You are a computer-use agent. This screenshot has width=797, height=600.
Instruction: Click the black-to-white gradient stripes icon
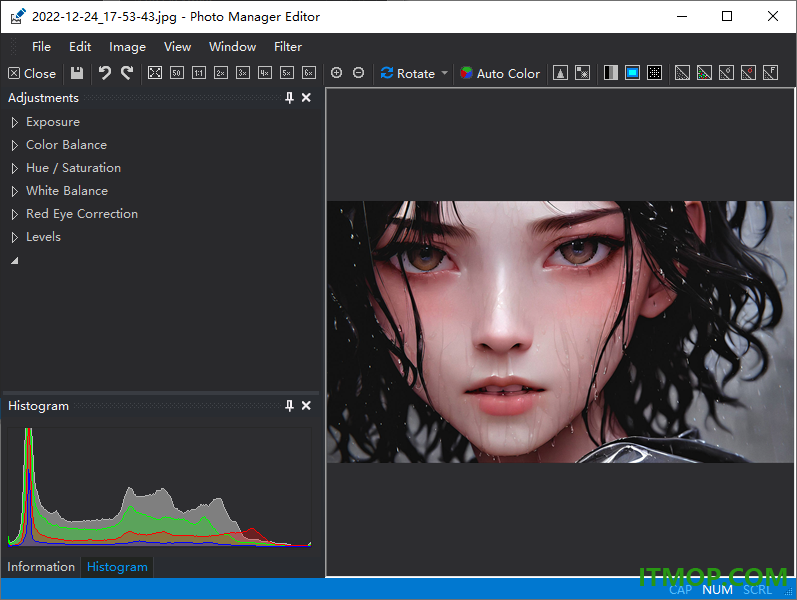pos(610,73)
